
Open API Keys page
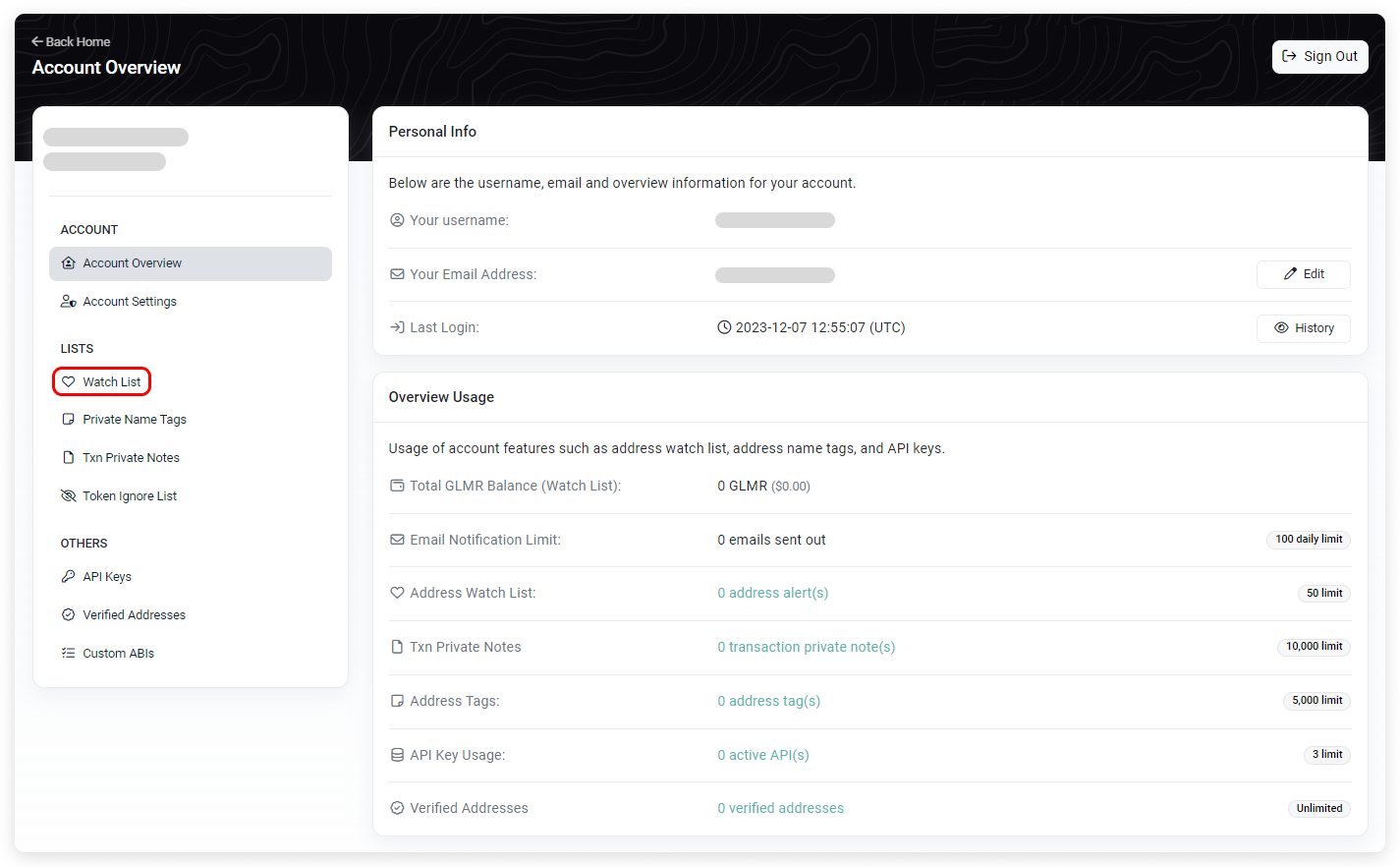(x=106, y=577)
